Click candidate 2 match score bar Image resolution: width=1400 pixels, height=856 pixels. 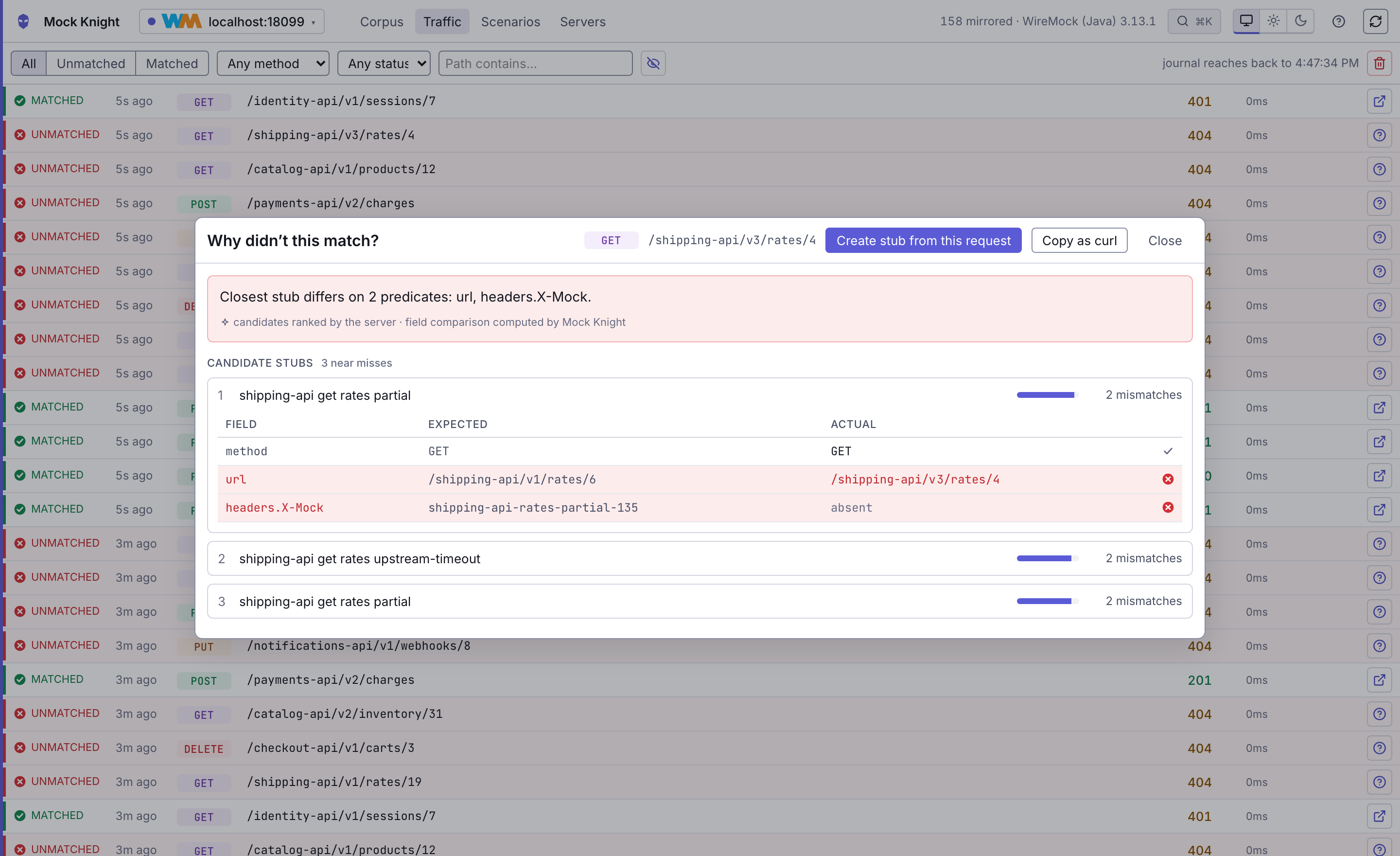click(x=1047, y=559)
